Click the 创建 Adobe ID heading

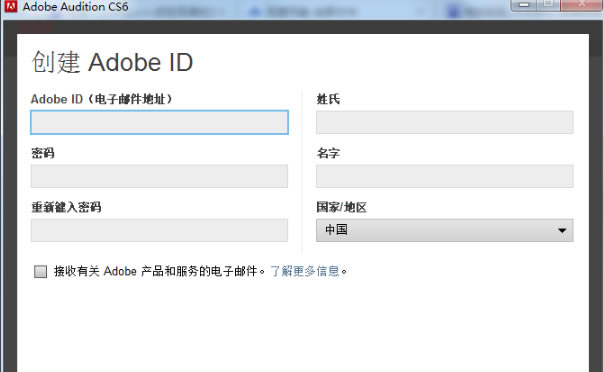[x=112, y=62]
